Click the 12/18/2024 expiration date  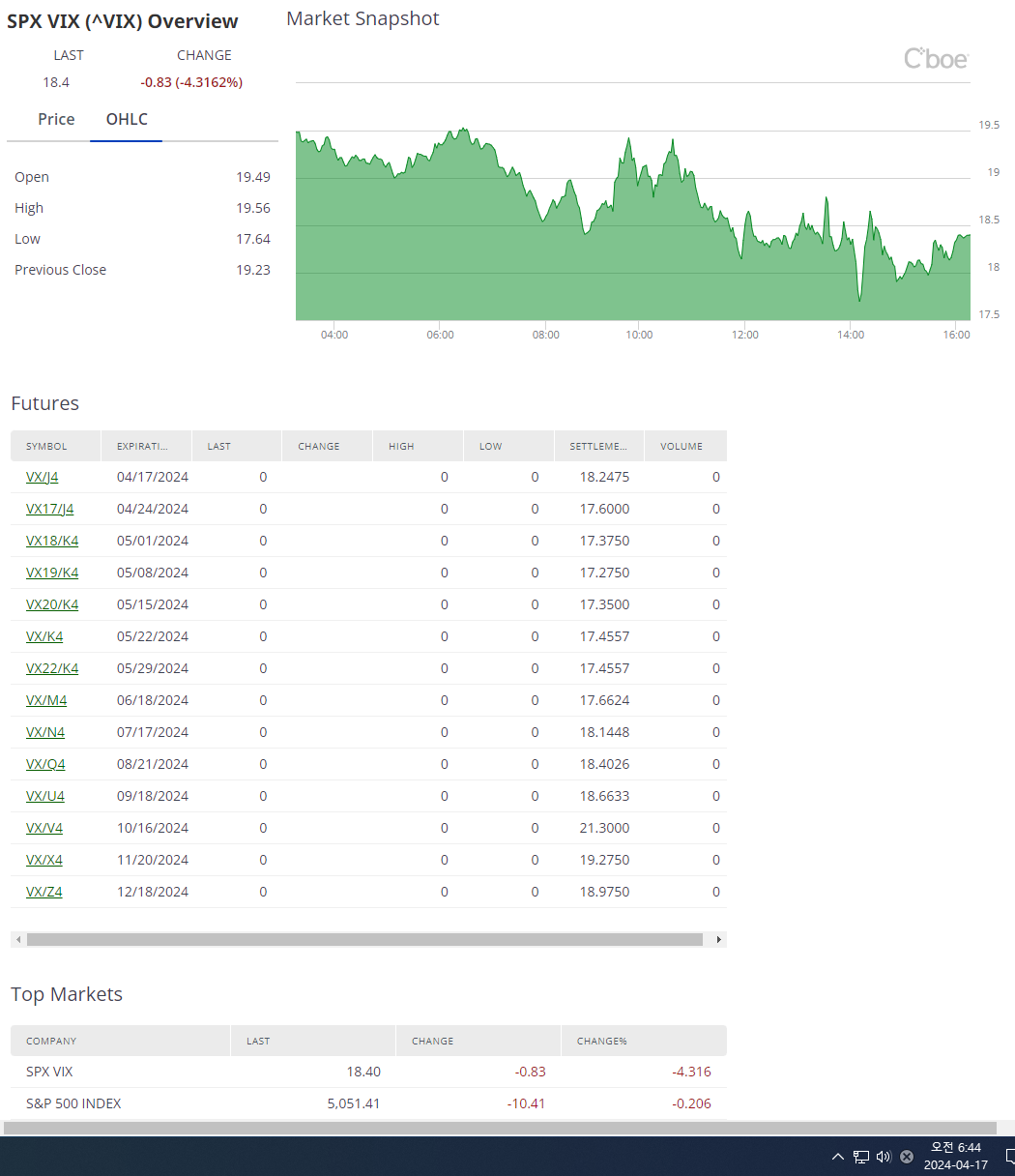153,892
